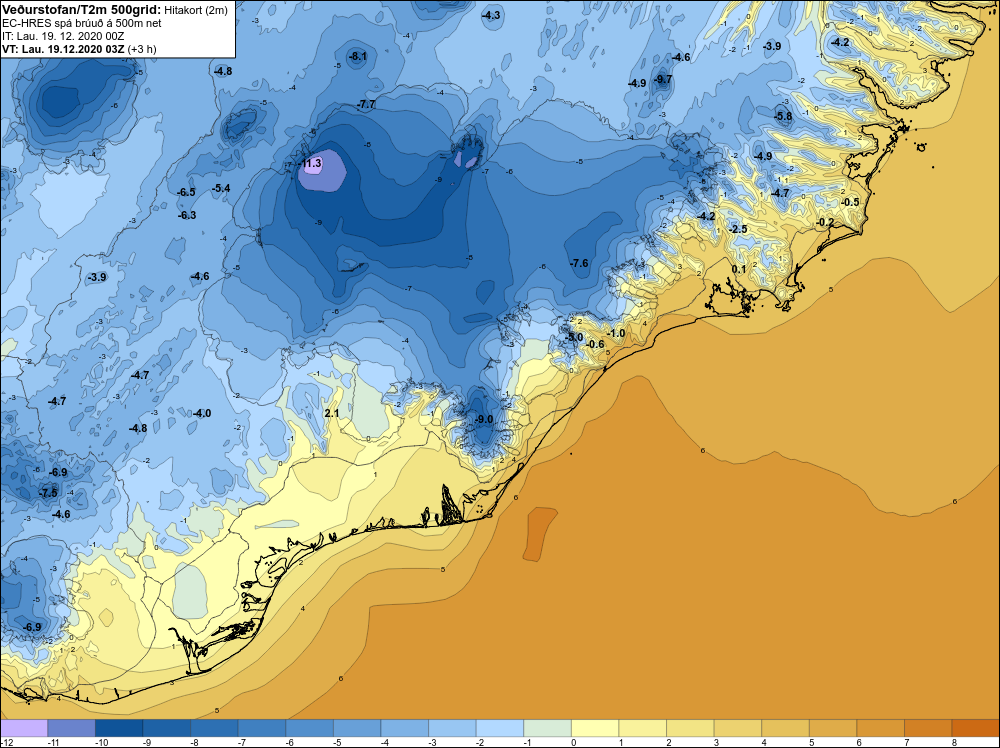This screenshot has width=1000, height=748.
Task: Click the 'EC-HRES spá brúuð á 500m net' line
Action: click(x=82, y=24)
